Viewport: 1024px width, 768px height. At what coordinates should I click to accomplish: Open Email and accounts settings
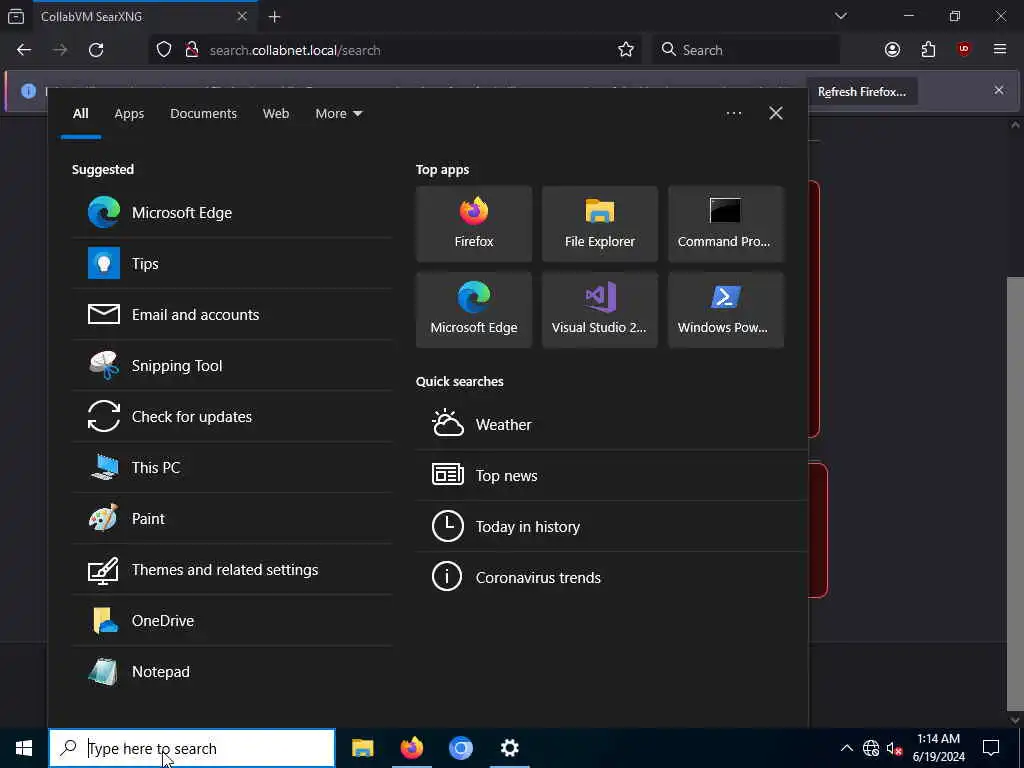(232, 315)
